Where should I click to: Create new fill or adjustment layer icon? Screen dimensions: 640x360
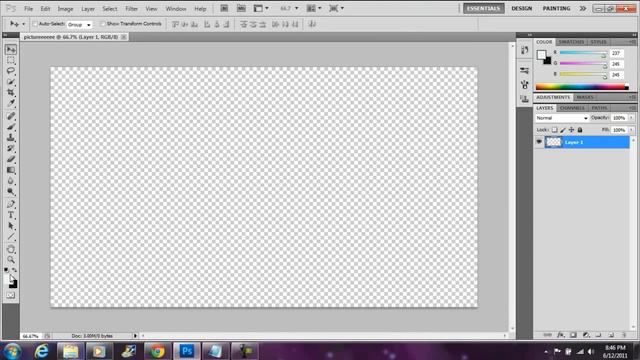click(586, 335)
